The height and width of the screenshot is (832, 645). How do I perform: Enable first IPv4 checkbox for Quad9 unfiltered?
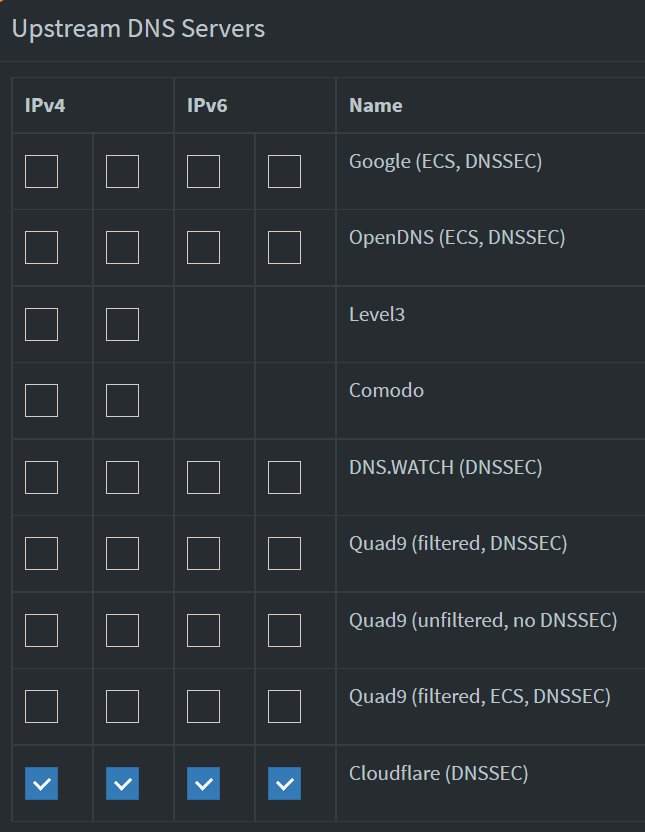41,630
